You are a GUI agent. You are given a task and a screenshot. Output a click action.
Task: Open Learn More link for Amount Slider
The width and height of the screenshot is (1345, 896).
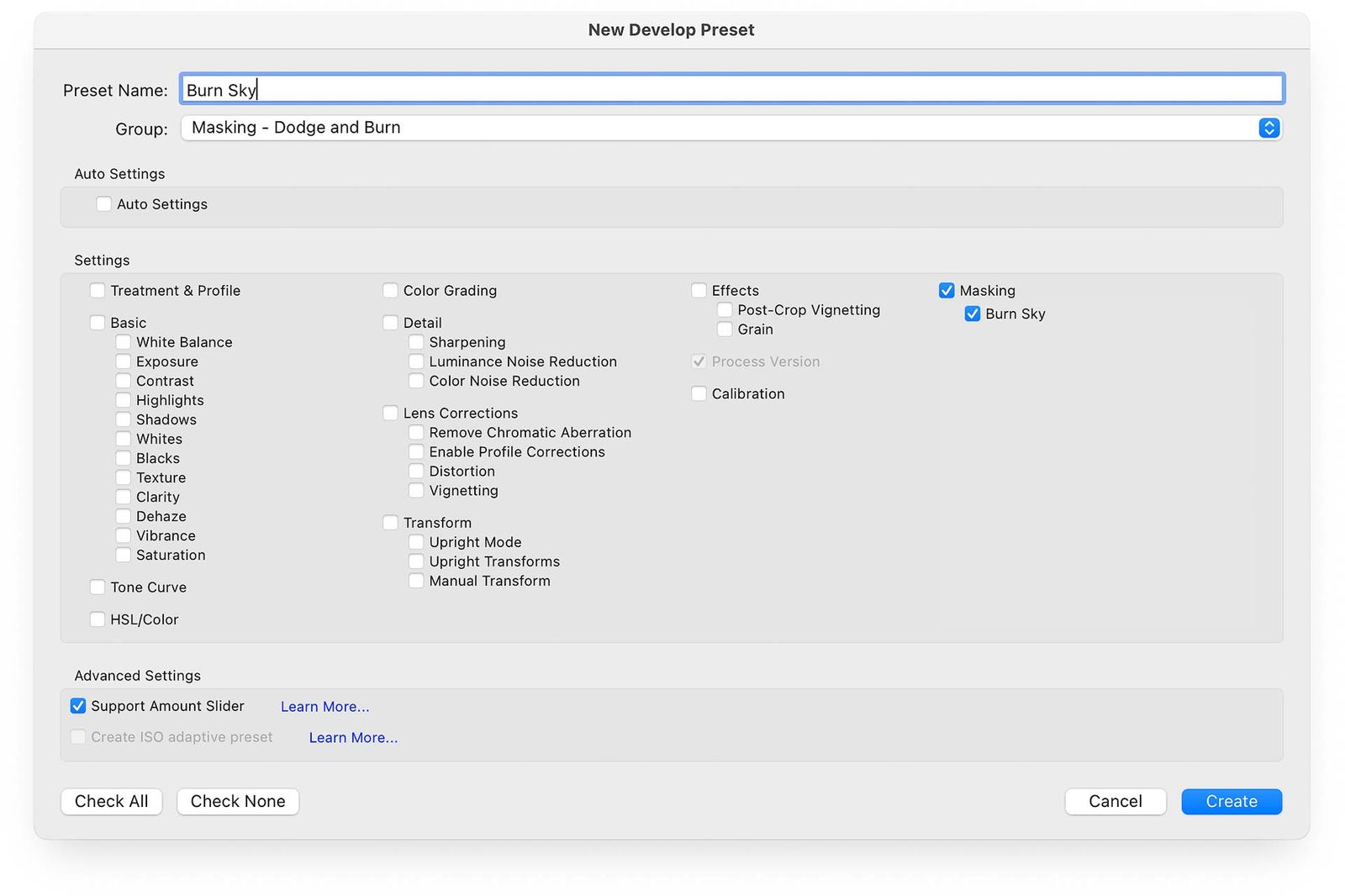pyautogui.click(x=324, y=707)
